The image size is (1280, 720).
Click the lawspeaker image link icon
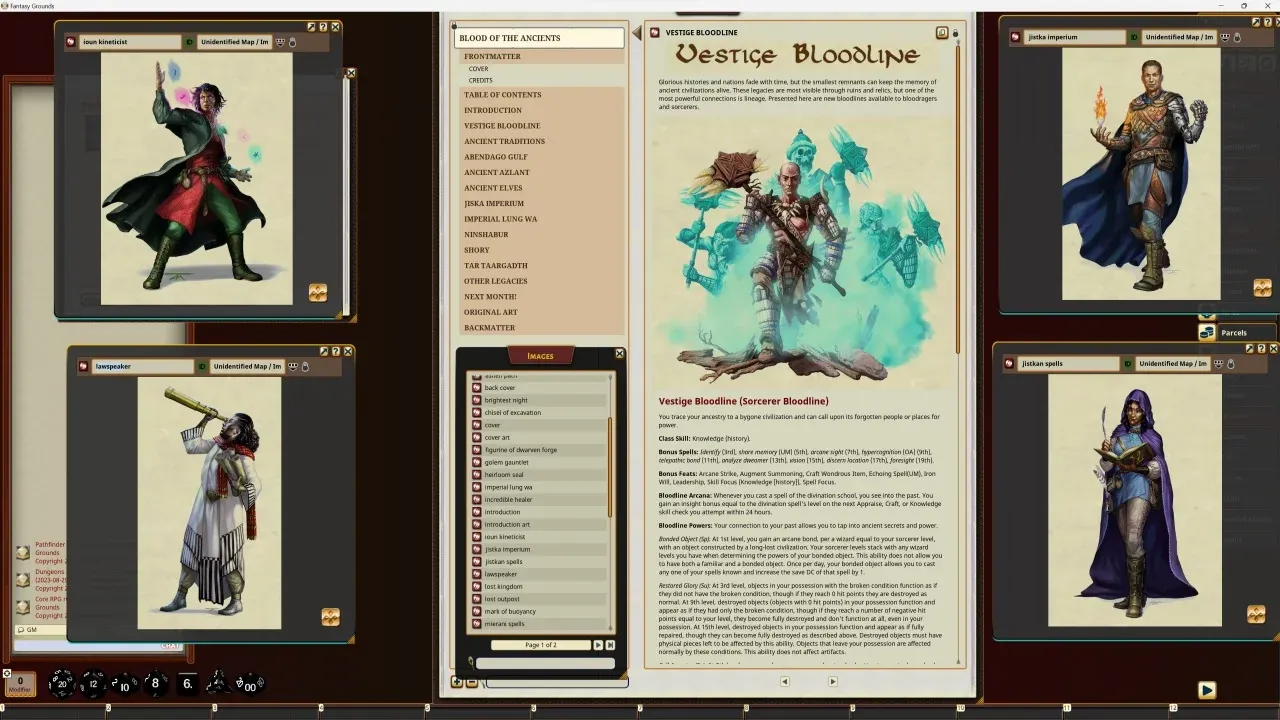coord(84,366)
